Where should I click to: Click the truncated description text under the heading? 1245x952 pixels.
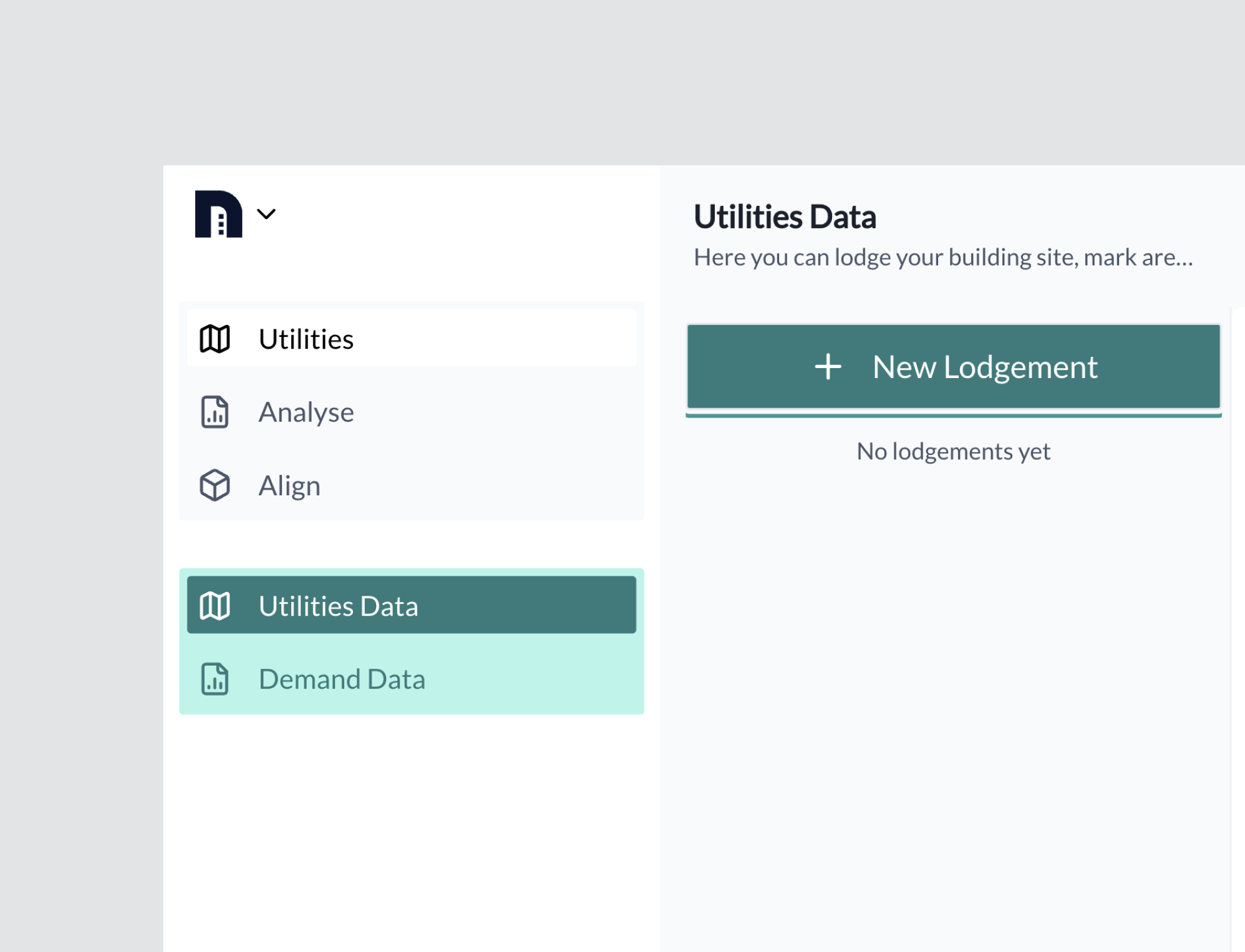pos(942,258)
